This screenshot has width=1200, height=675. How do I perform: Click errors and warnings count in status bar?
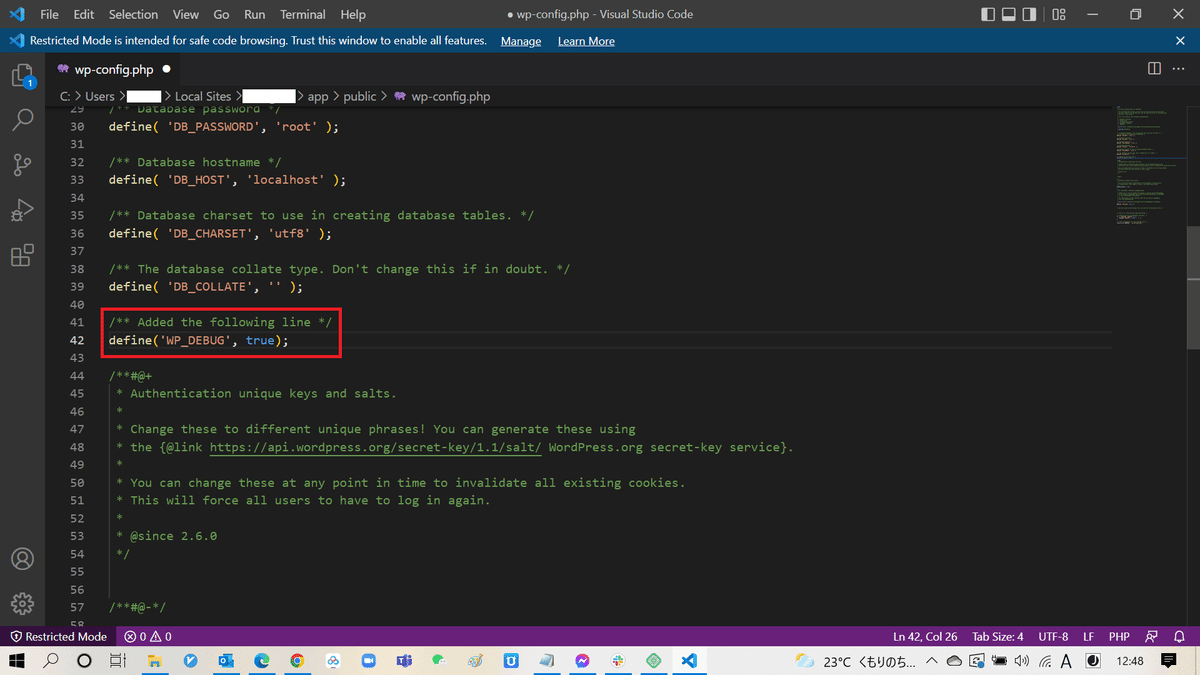[148, 636]
